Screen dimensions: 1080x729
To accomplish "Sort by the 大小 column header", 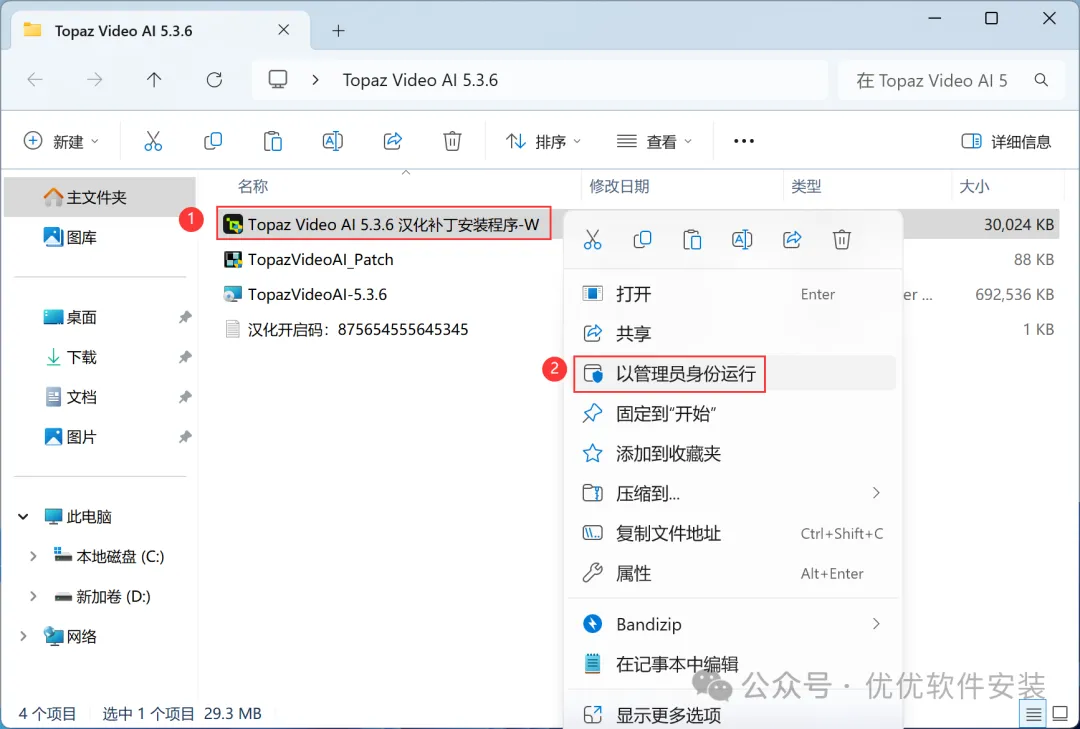I will click(x=974, y=186).
